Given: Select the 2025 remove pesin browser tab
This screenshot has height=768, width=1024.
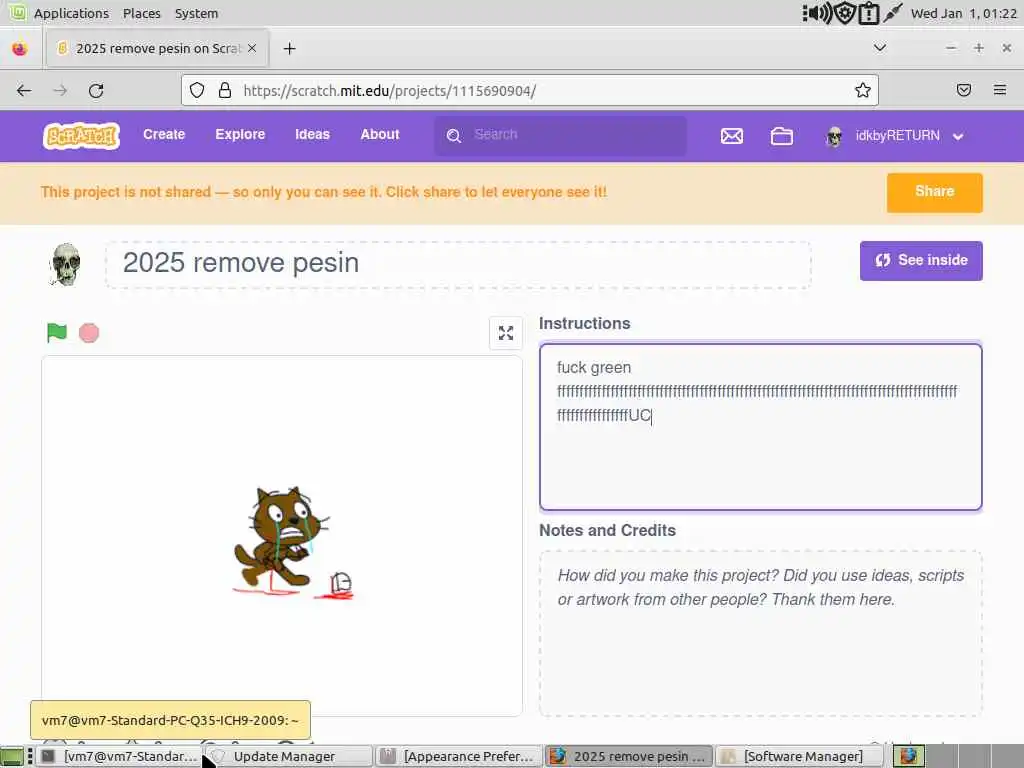Looking at the screenshot, I should [157, 48].
